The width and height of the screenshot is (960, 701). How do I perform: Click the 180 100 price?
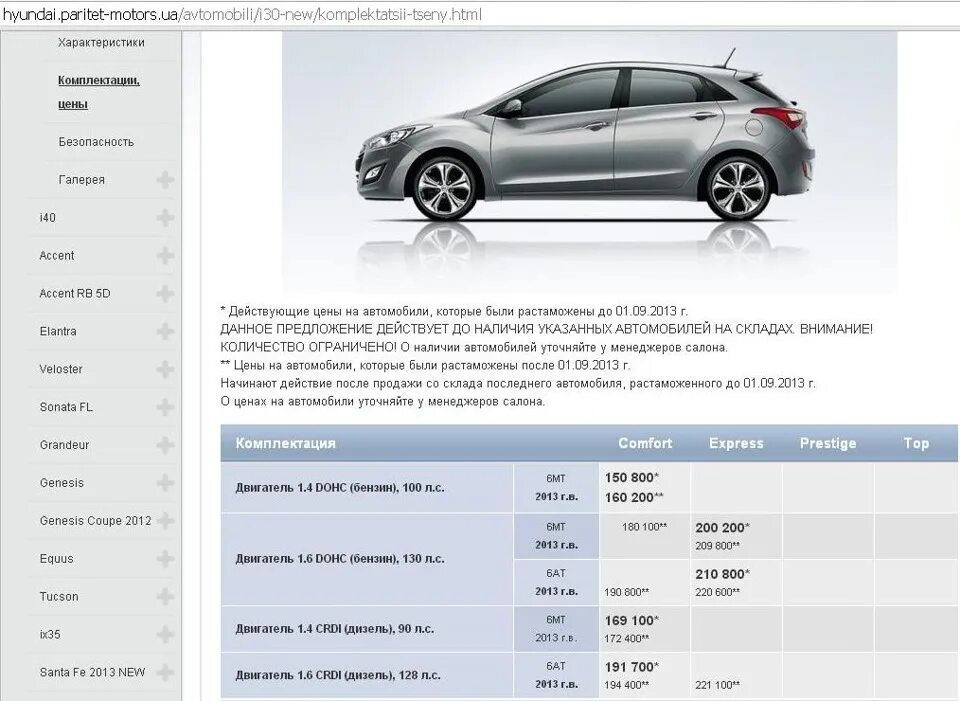click(x=644, y=527)
